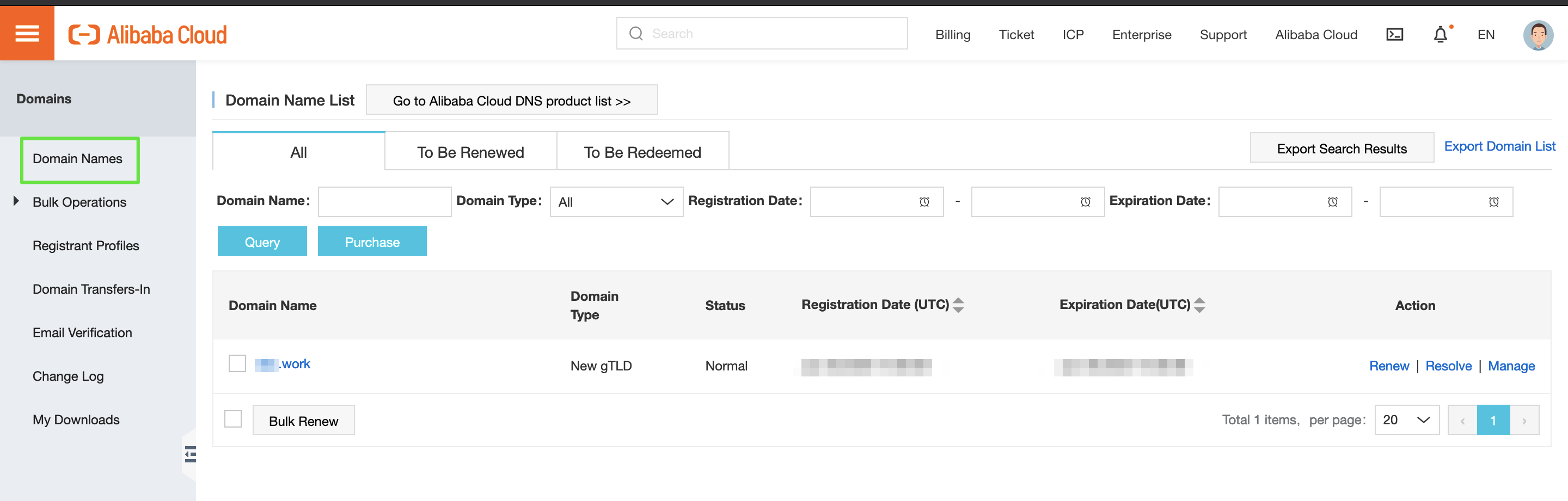Screen dimensions: 1568x501
Task: Open the notifications bell
Action: [x=1440, y=35]
